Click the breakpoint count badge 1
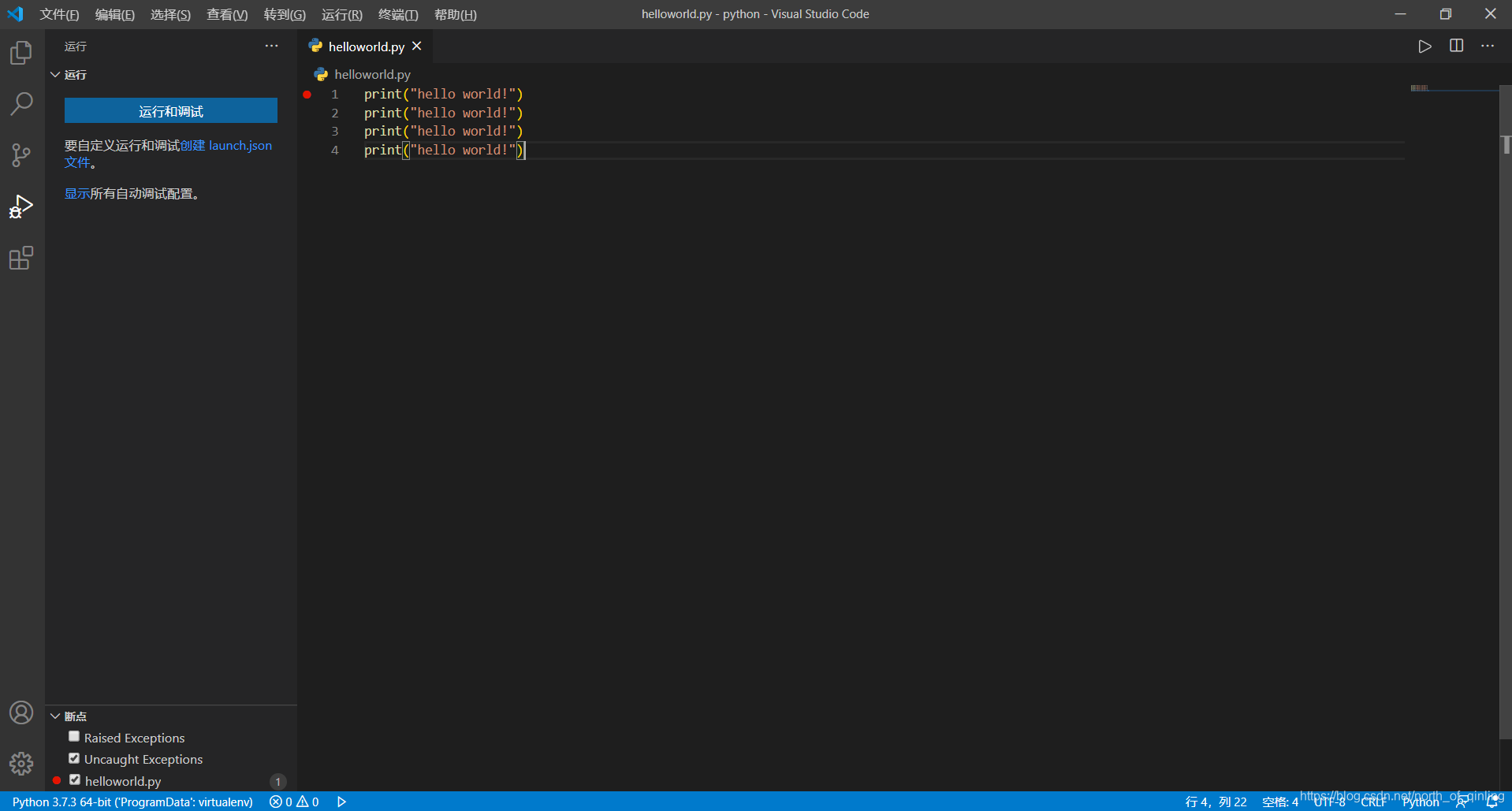1512x811 pixels. click(278, 781)
